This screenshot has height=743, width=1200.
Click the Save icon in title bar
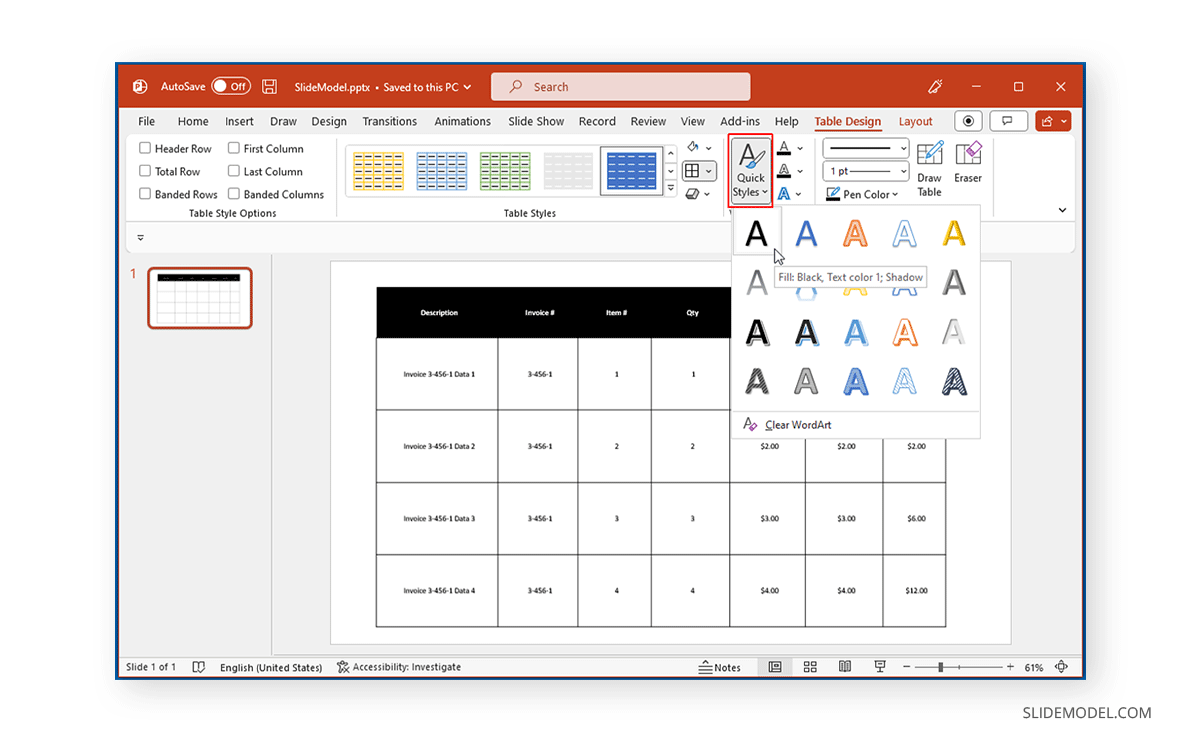[x=270, y=87]
